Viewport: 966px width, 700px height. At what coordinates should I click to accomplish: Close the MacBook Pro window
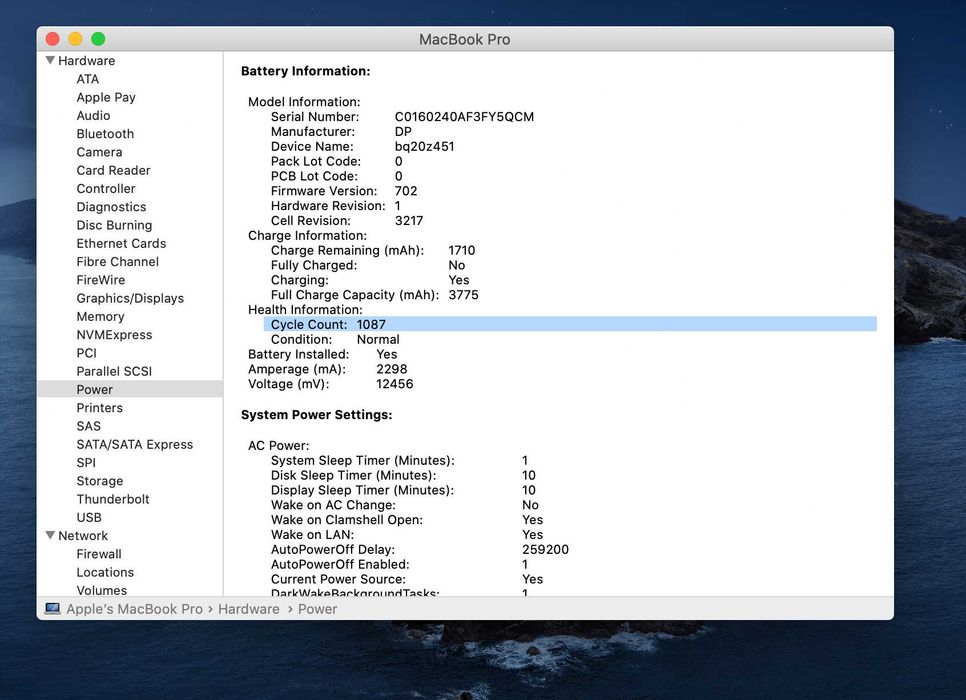click(x=52, y=39)
